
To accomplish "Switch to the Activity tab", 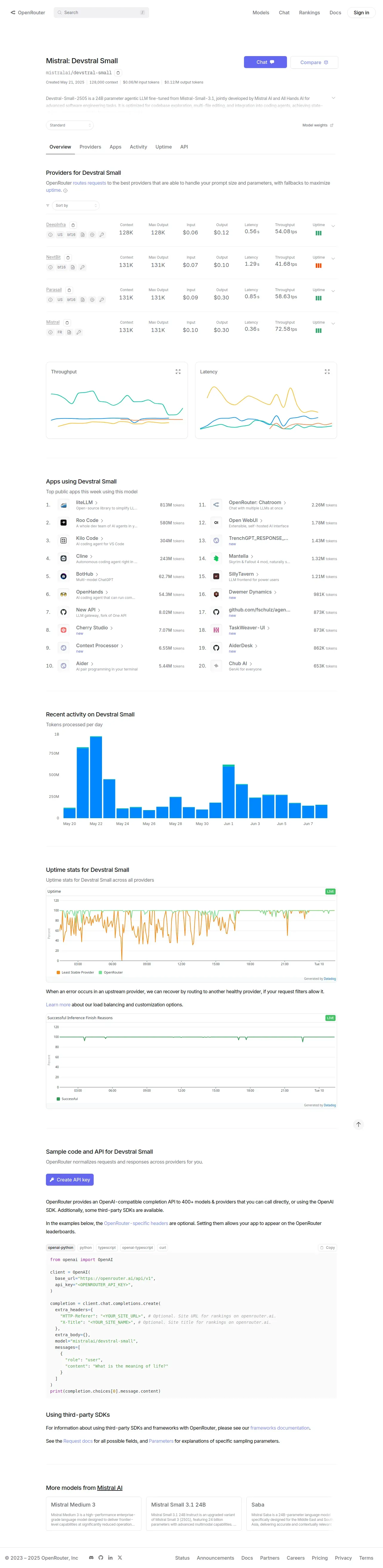I will (x=138, y=147).
